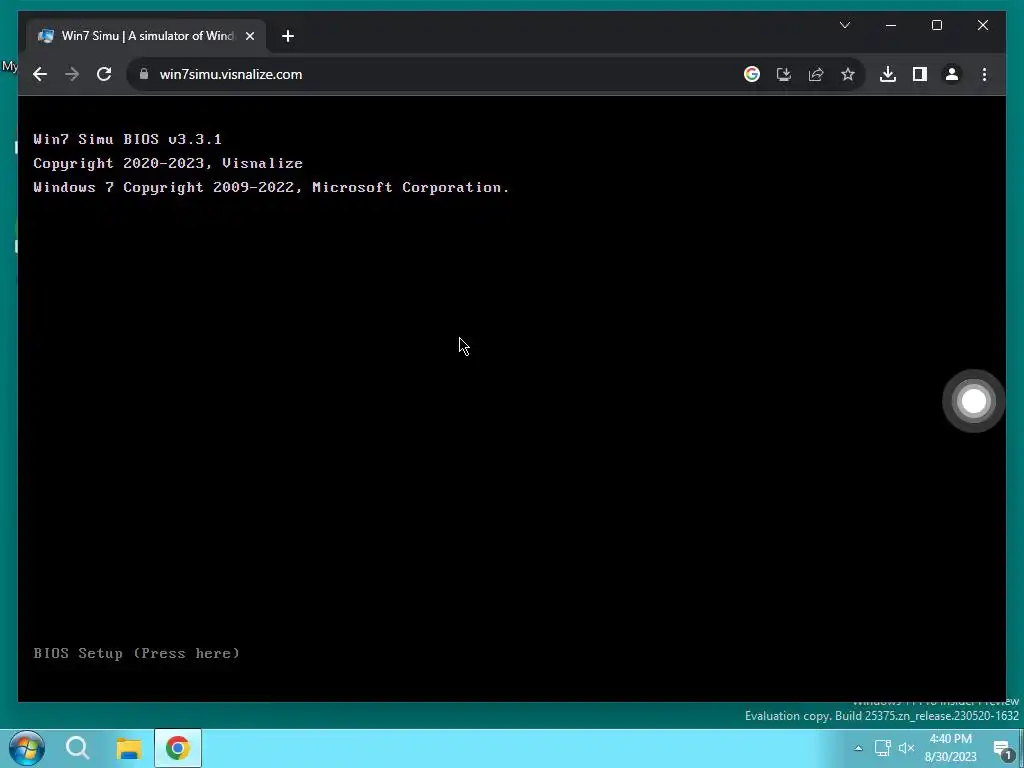Screen dimensions: 1024x768
Task: Share this page via share icon
Action: click(816, 74)
